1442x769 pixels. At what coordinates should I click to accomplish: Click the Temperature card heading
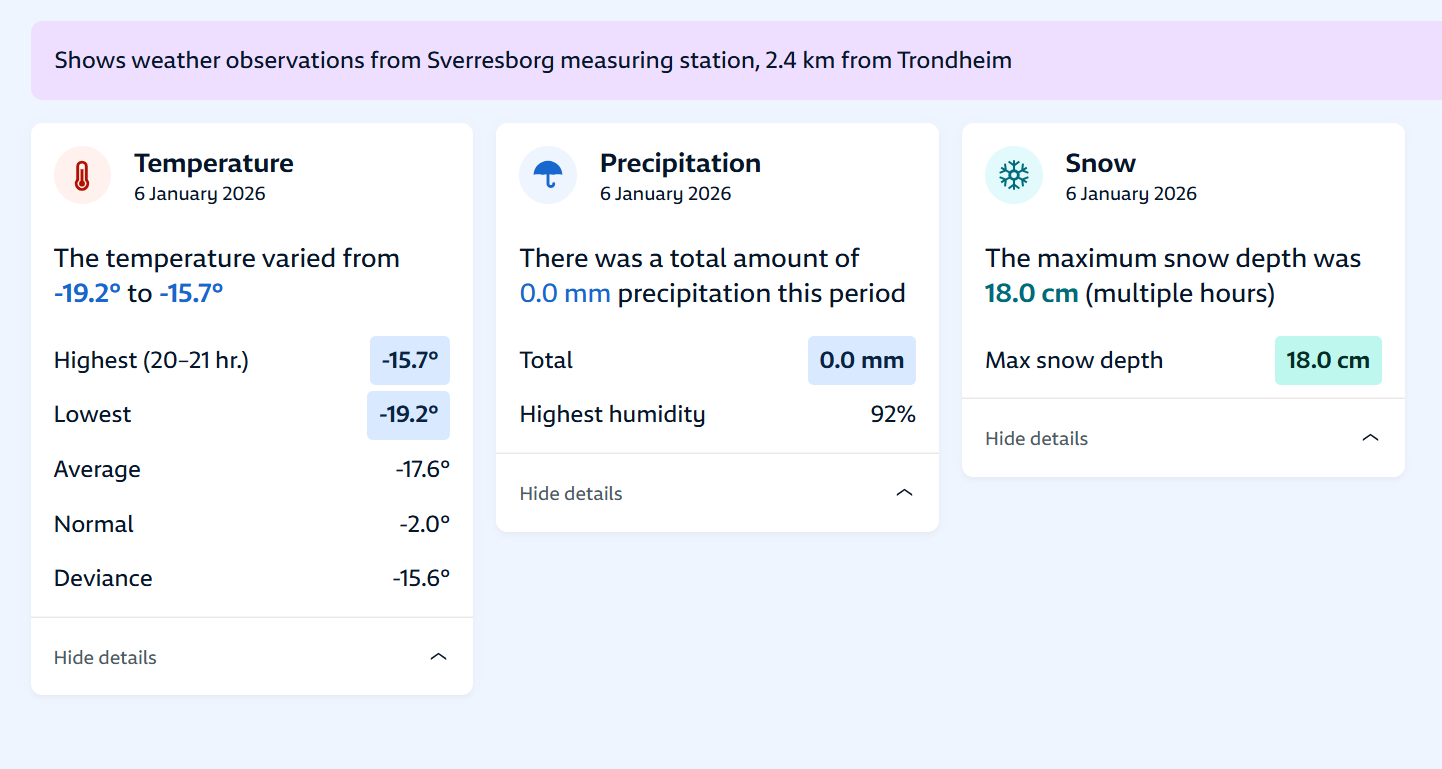(214, 163)
